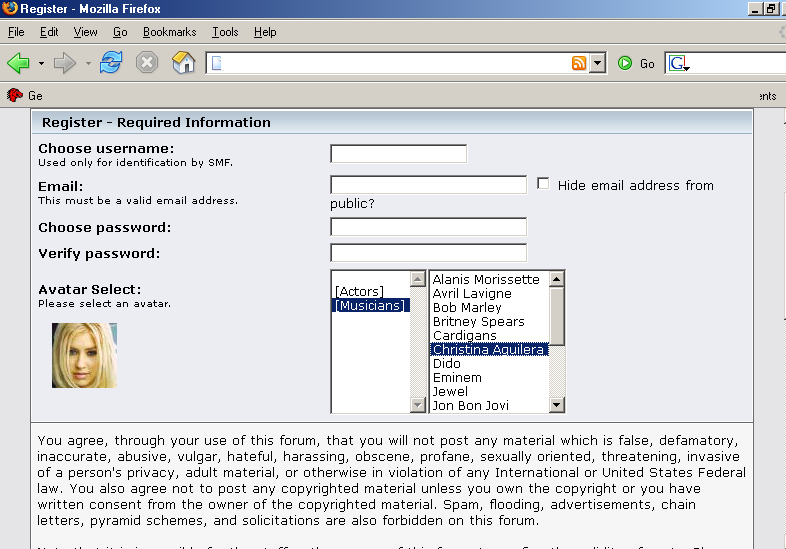This screenshot has height=549, width=786.
Task: Select Avril Lavigne in avatar list
Action: click(x=489, y=293)
